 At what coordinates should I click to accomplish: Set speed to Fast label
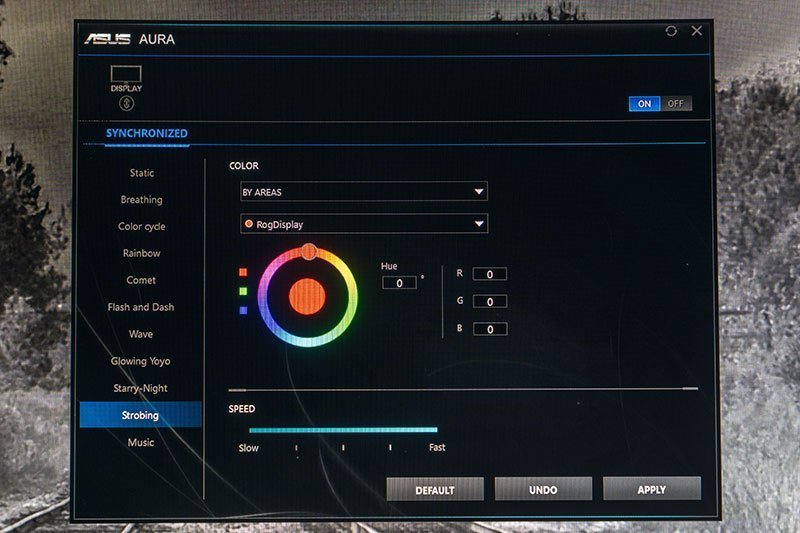click(437, 447)
